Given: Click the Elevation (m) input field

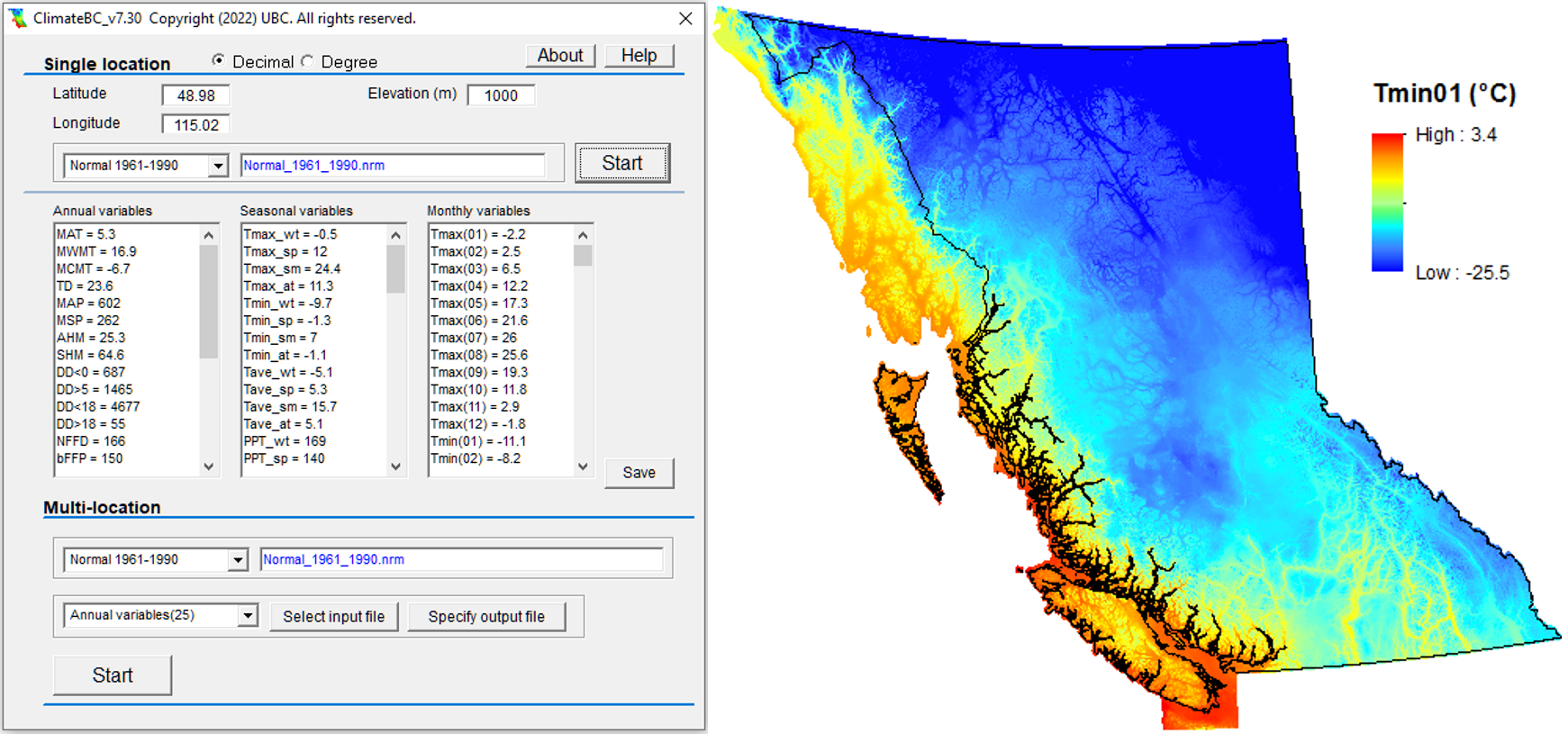Looking at the screenshot, I should click(501, 95).
